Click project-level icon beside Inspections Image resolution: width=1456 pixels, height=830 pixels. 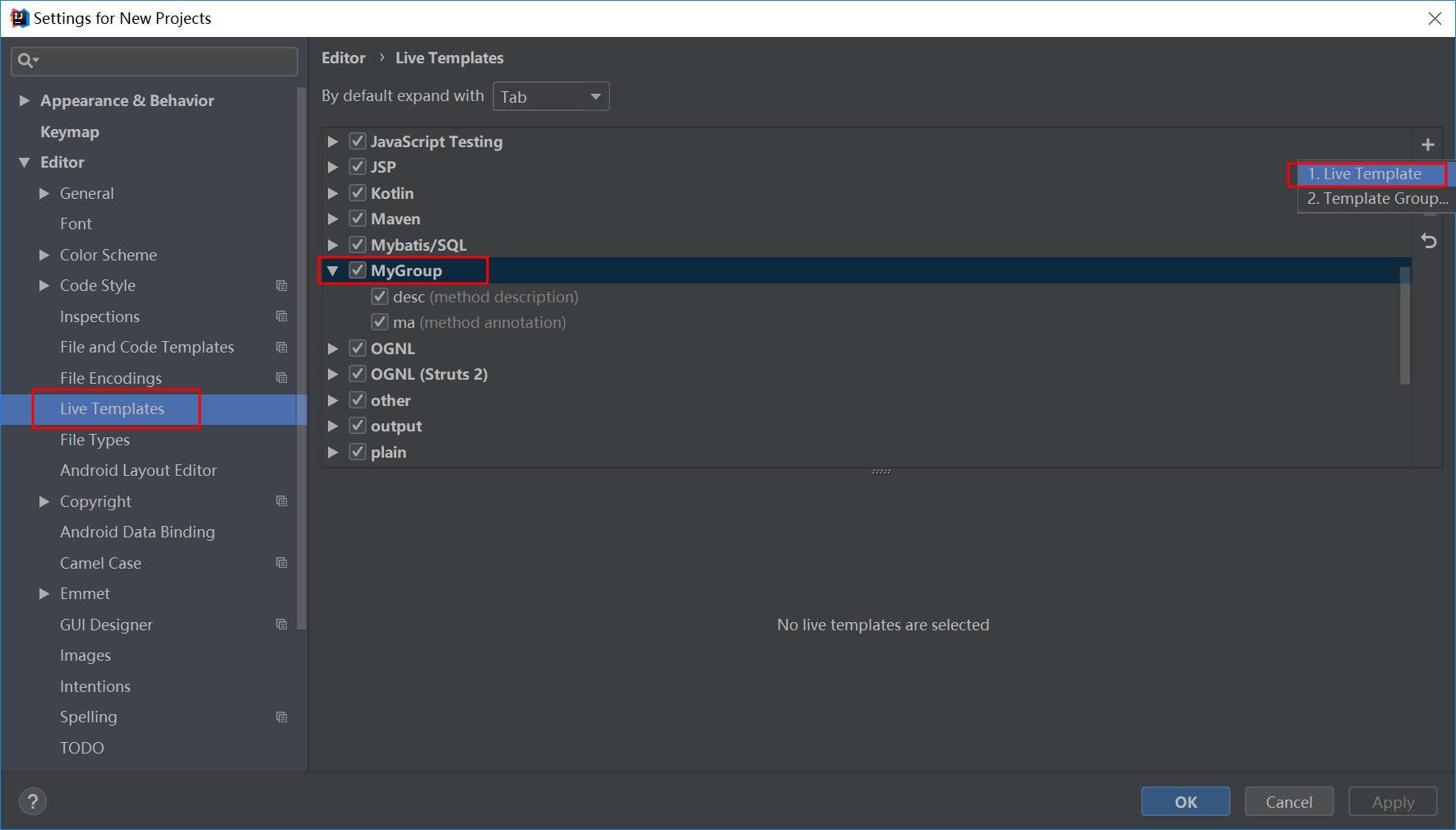tap(281, 316)
